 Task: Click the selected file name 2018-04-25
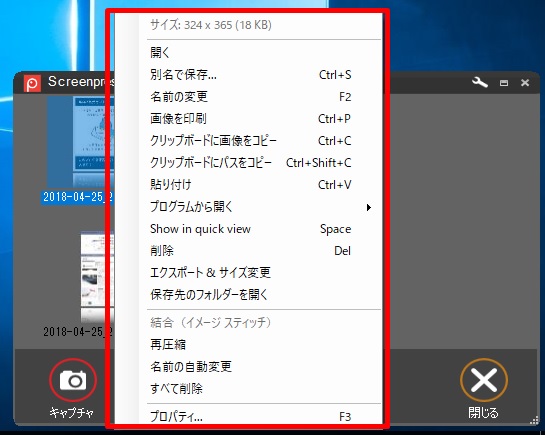(x=77, y=197)
